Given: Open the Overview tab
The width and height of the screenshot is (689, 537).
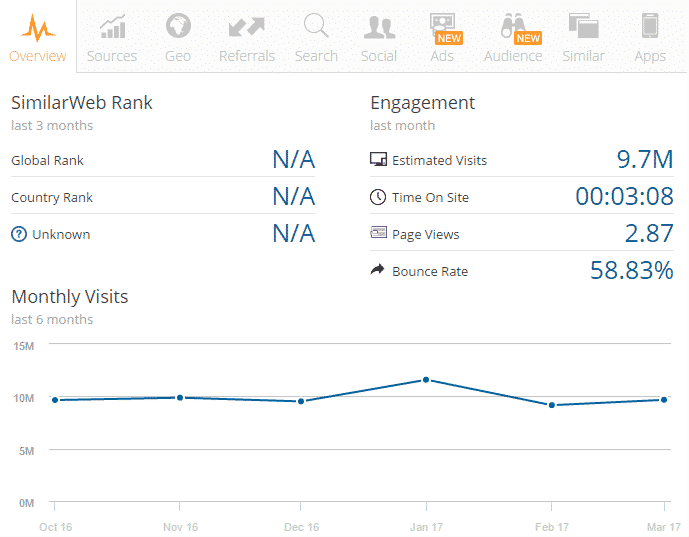Looking at the screenshot, I should 38,37.
